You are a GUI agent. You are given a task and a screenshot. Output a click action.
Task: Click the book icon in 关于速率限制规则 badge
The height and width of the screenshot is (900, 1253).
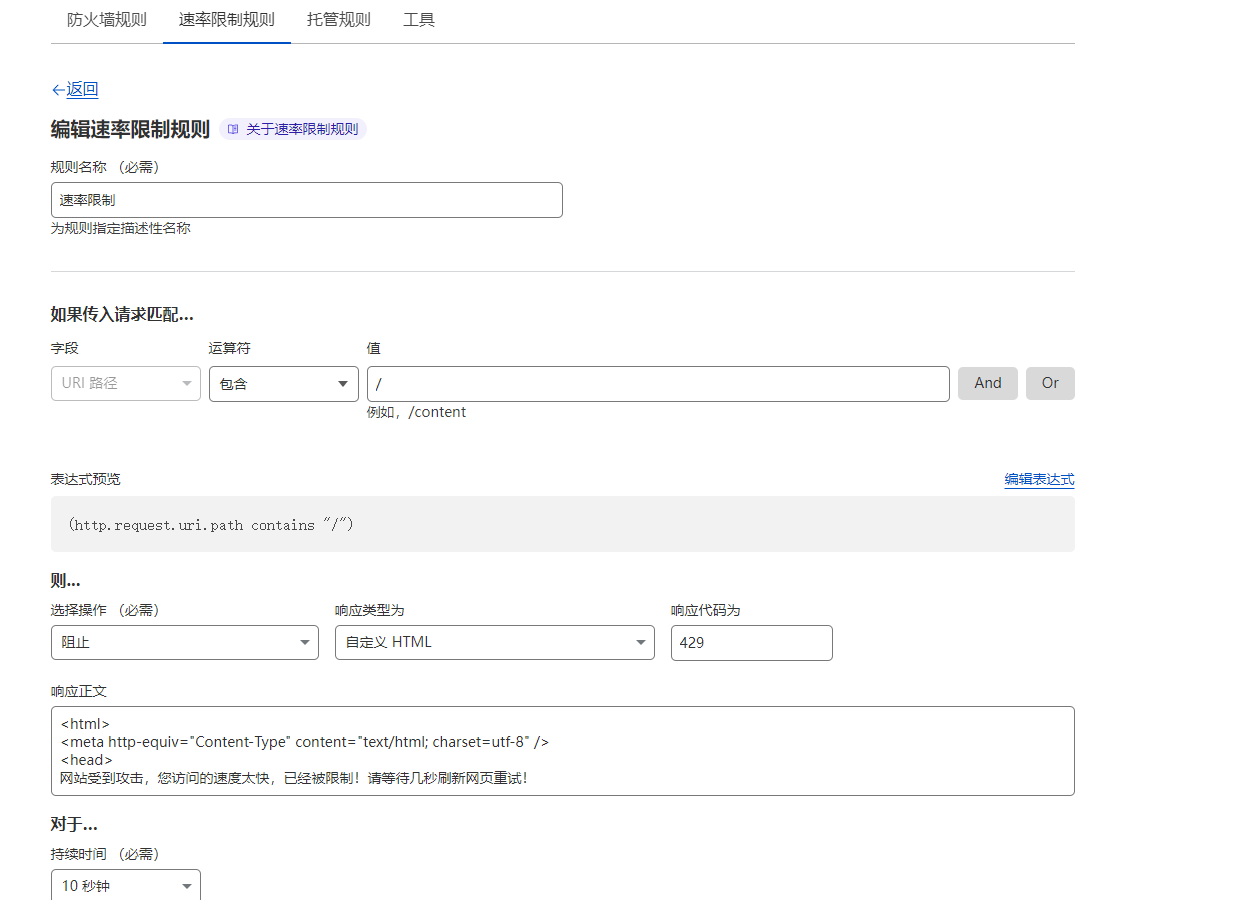(x=233, y=129)
